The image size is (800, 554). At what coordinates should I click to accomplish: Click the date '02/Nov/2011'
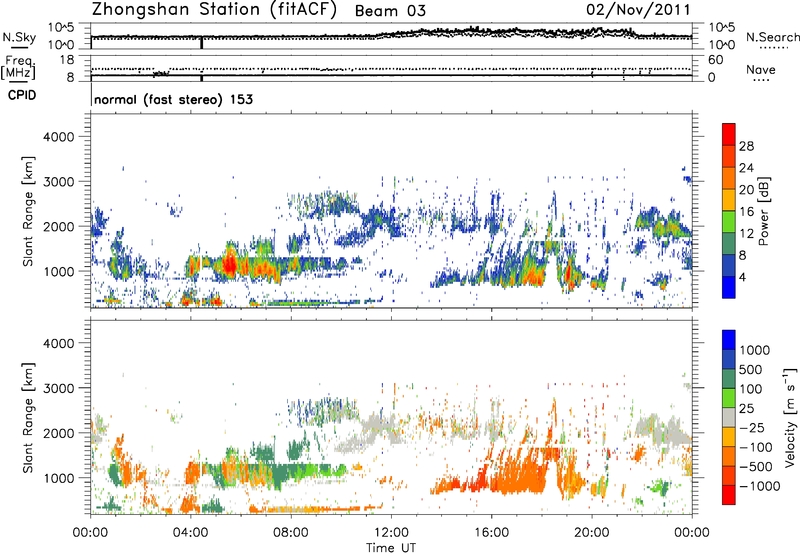click(x=638, y=10)
